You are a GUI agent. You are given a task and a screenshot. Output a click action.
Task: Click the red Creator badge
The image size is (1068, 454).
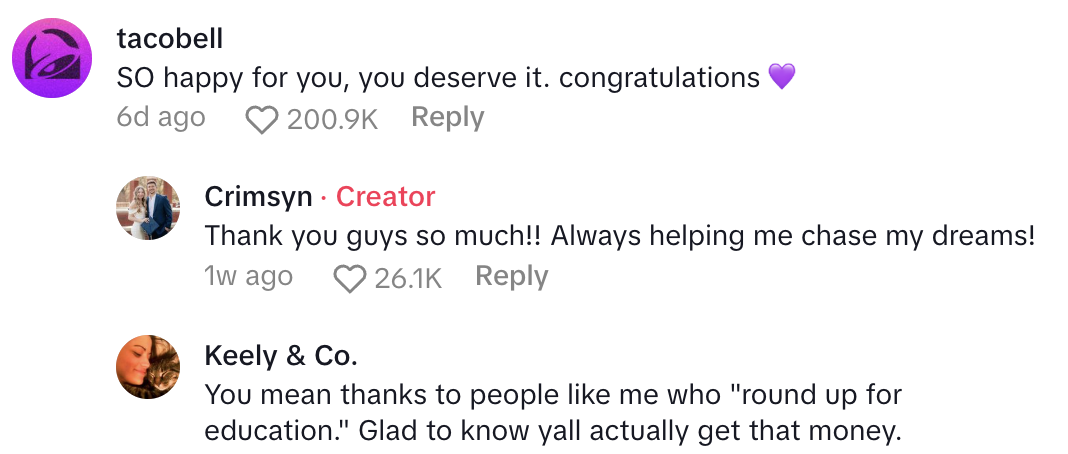[x=385, y=197]
